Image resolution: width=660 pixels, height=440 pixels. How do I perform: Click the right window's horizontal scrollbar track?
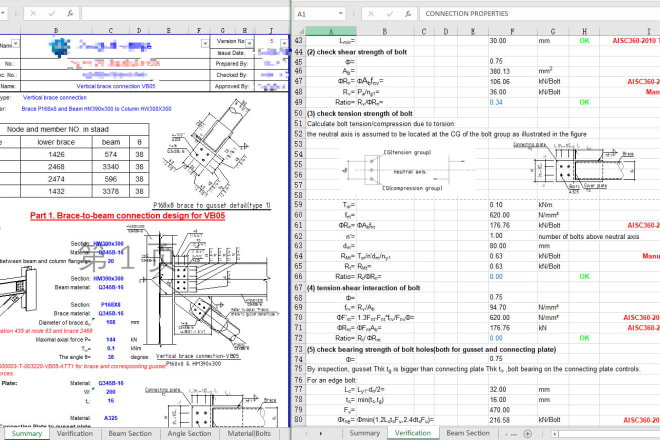click(609, 433)
